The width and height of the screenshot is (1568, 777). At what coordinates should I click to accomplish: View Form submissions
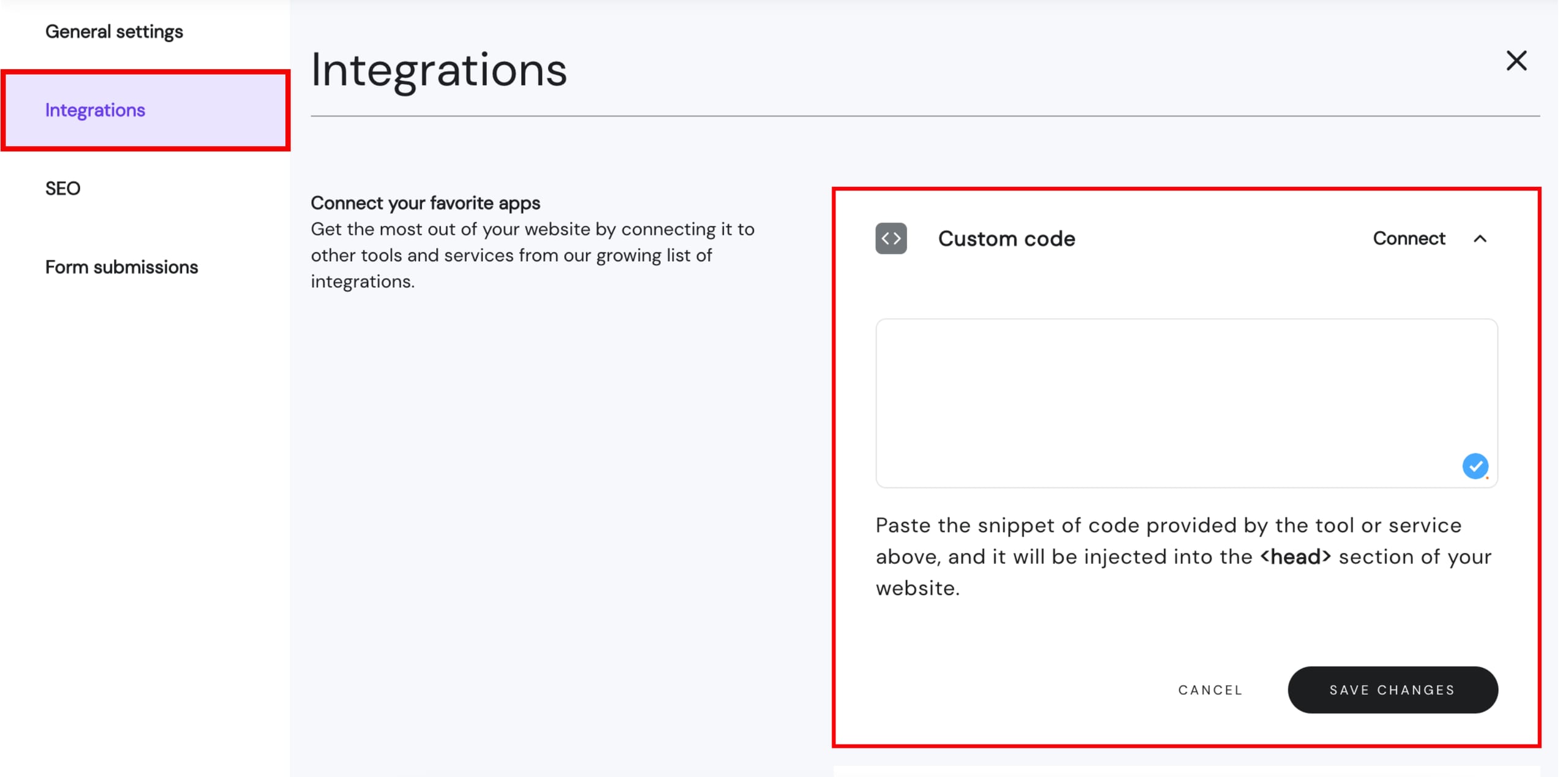[x=121, y=267]
